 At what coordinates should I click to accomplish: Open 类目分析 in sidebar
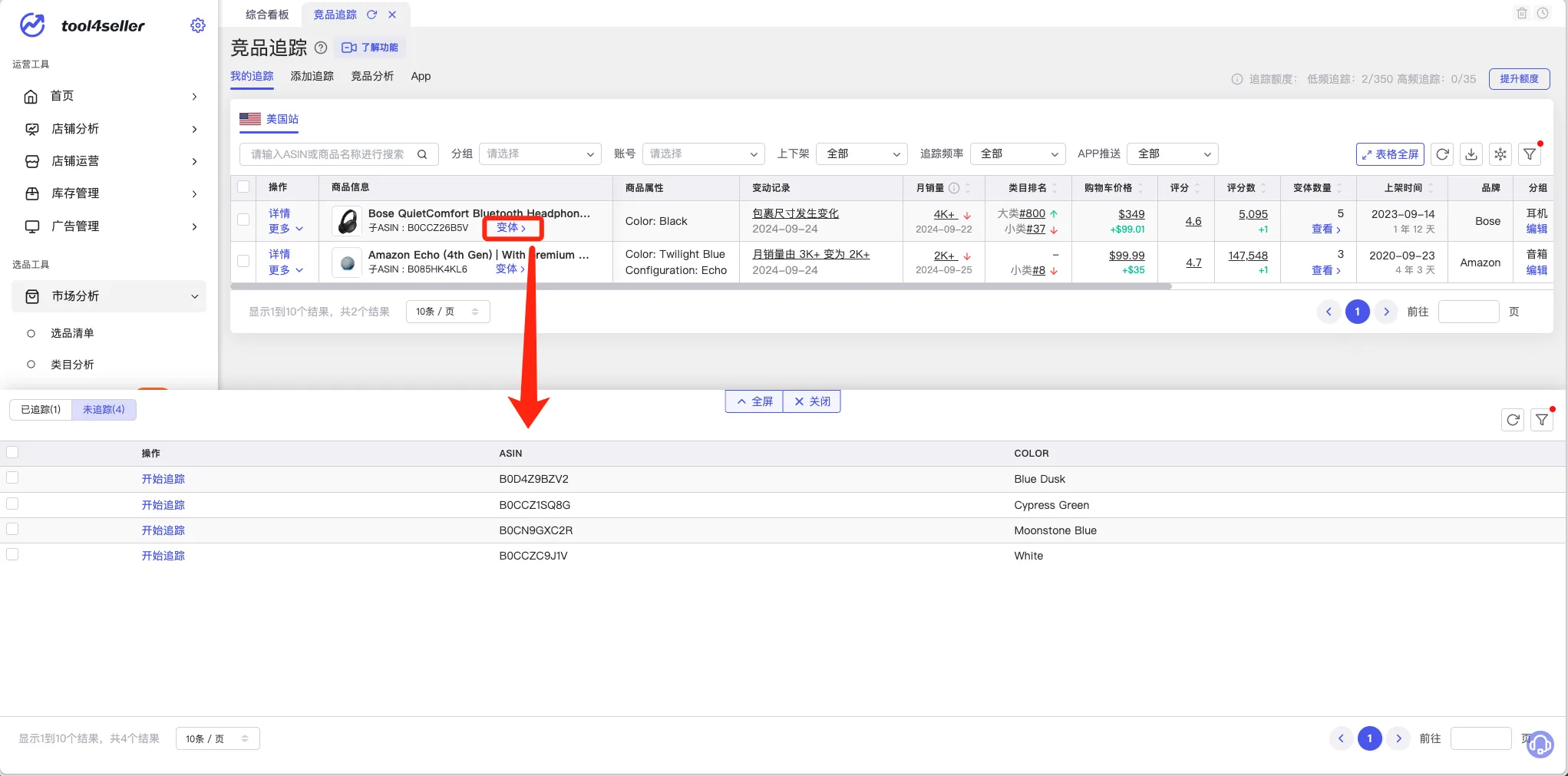point(72,365)
